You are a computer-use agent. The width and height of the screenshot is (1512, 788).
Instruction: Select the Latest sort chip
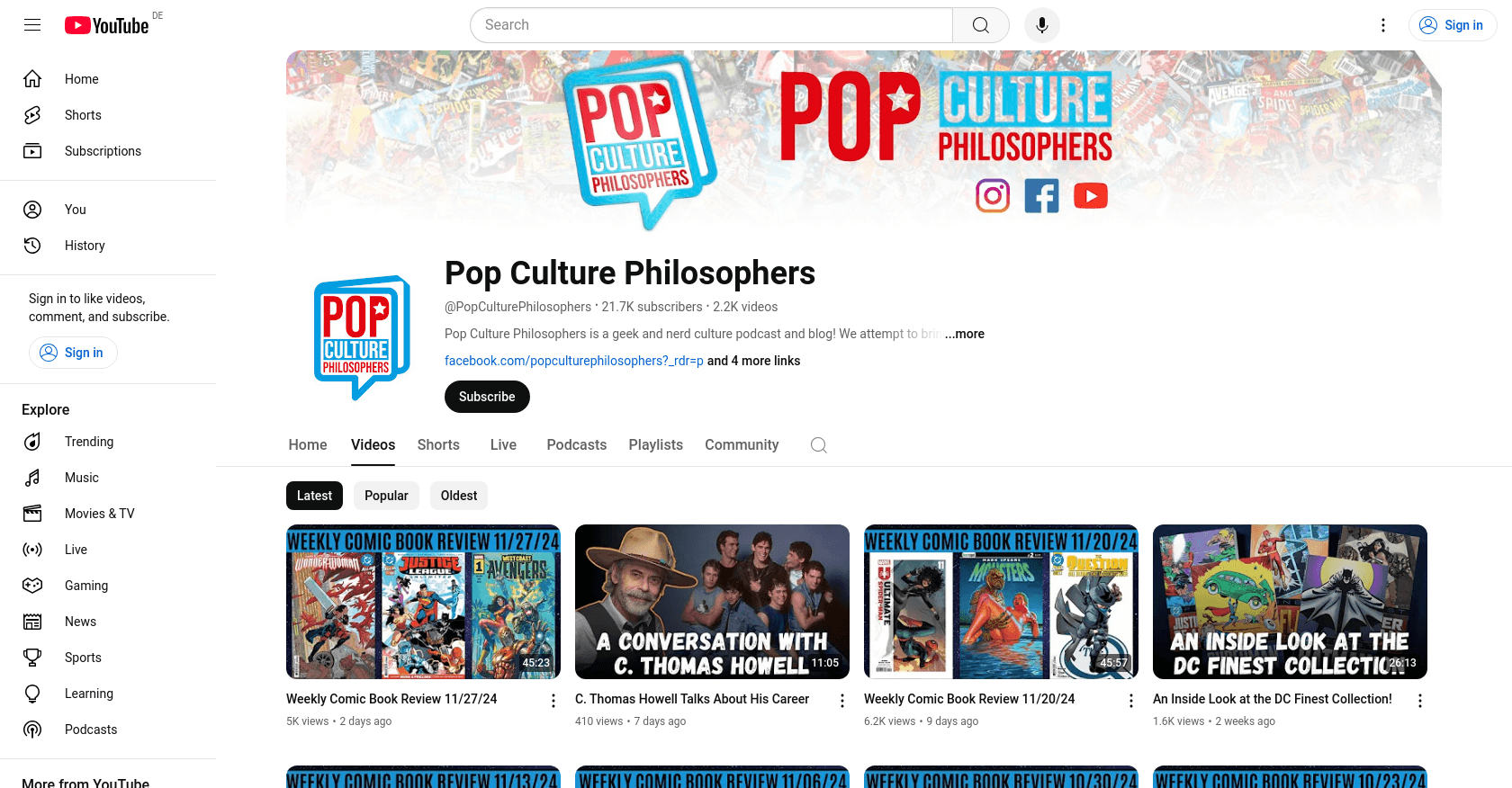click(314, 496)
